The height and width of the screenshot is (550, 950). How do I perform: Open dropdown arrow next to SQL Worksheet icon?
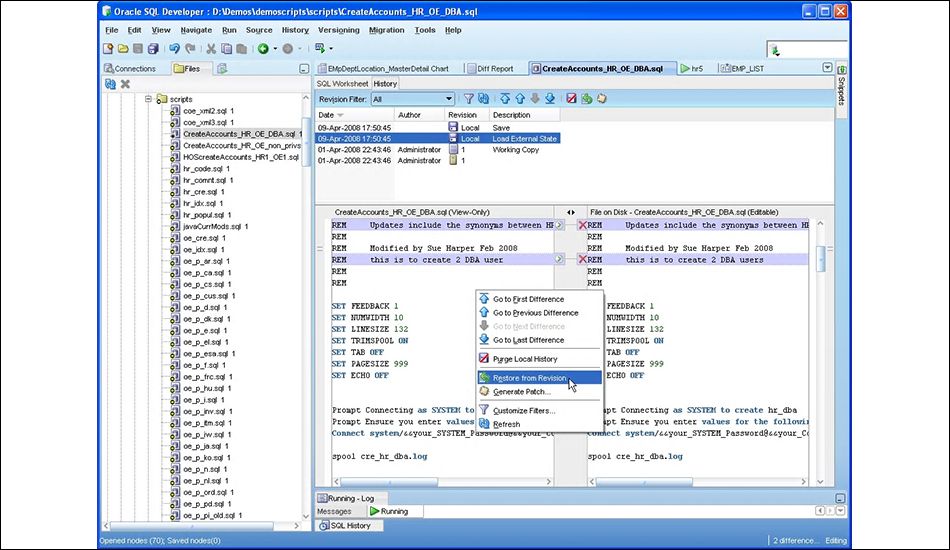coord(331,48)
